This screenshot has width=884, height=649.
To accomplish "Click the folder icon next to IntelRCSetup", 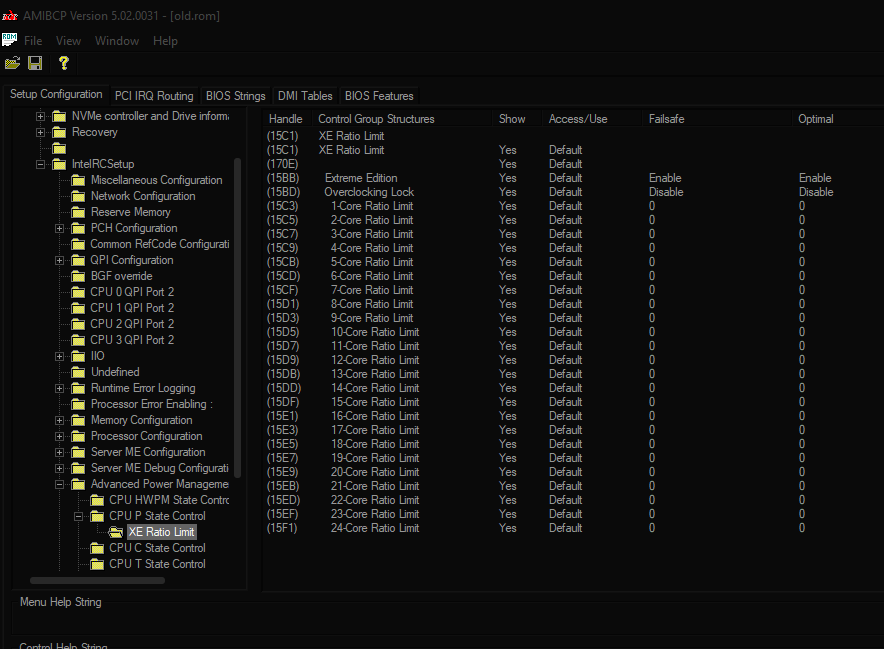I will click(59, 165).
